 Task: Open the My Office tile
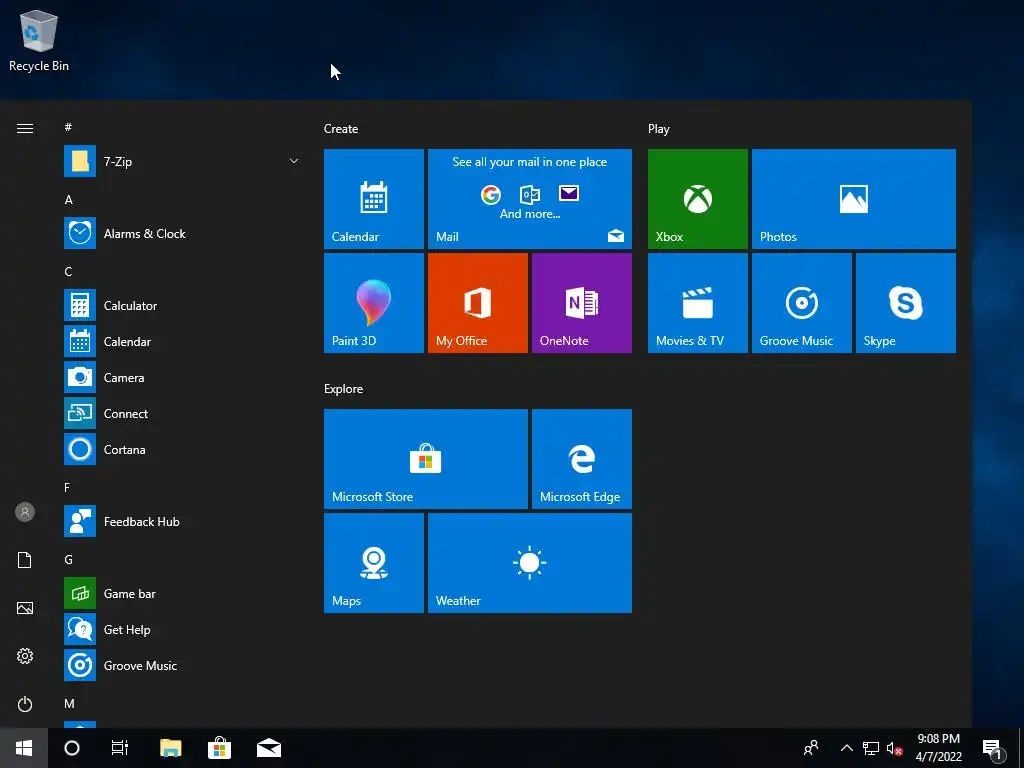click(477, 303)
